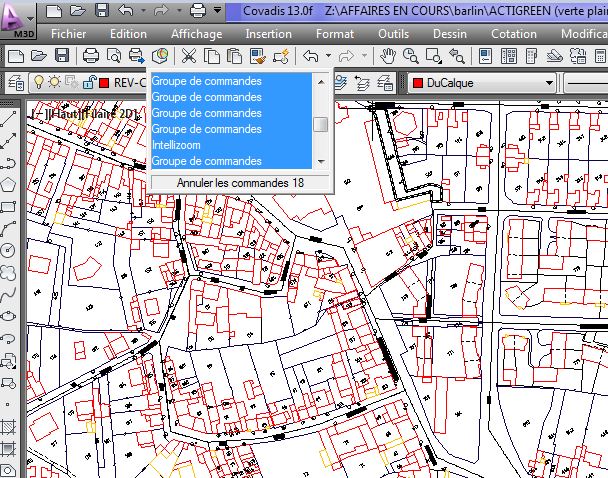
Task: Click the undo list scrollbar down arrow
Action: [x=321, y=161]
